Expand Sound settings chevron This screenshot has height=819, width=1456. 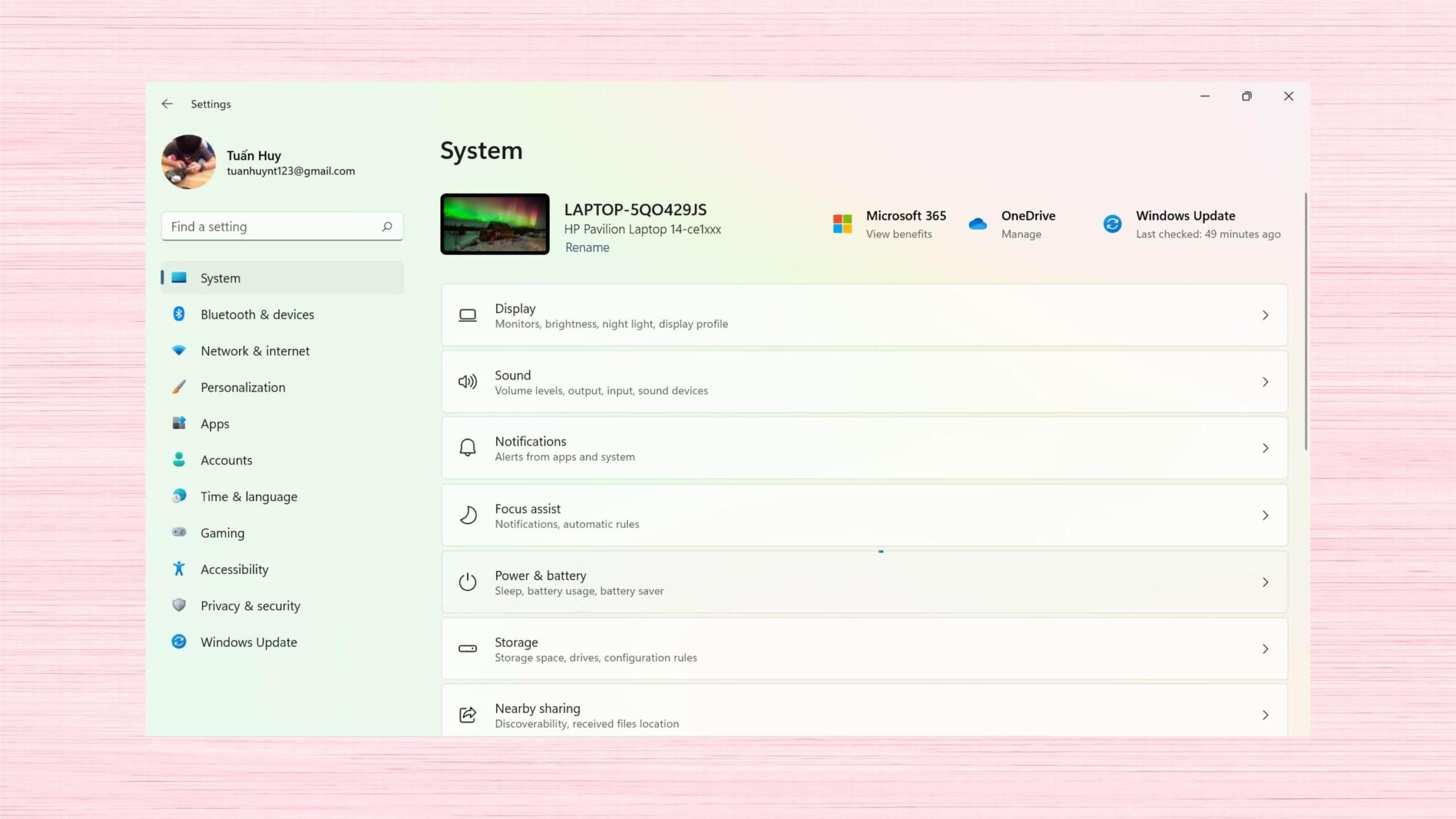(1265, 382)
